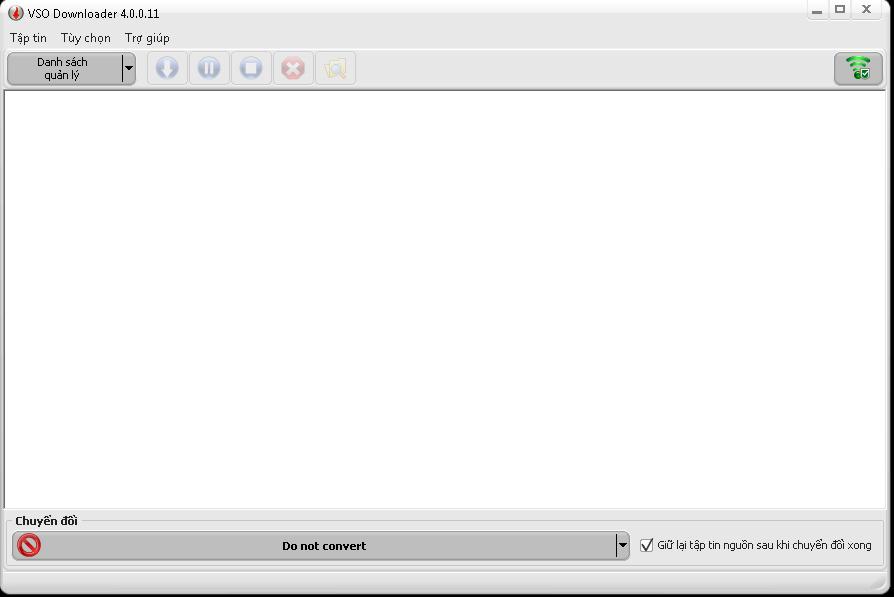Screen dimensions: 894x597
Task: Click the VSO Downloader flame logo
Action: 16,13
